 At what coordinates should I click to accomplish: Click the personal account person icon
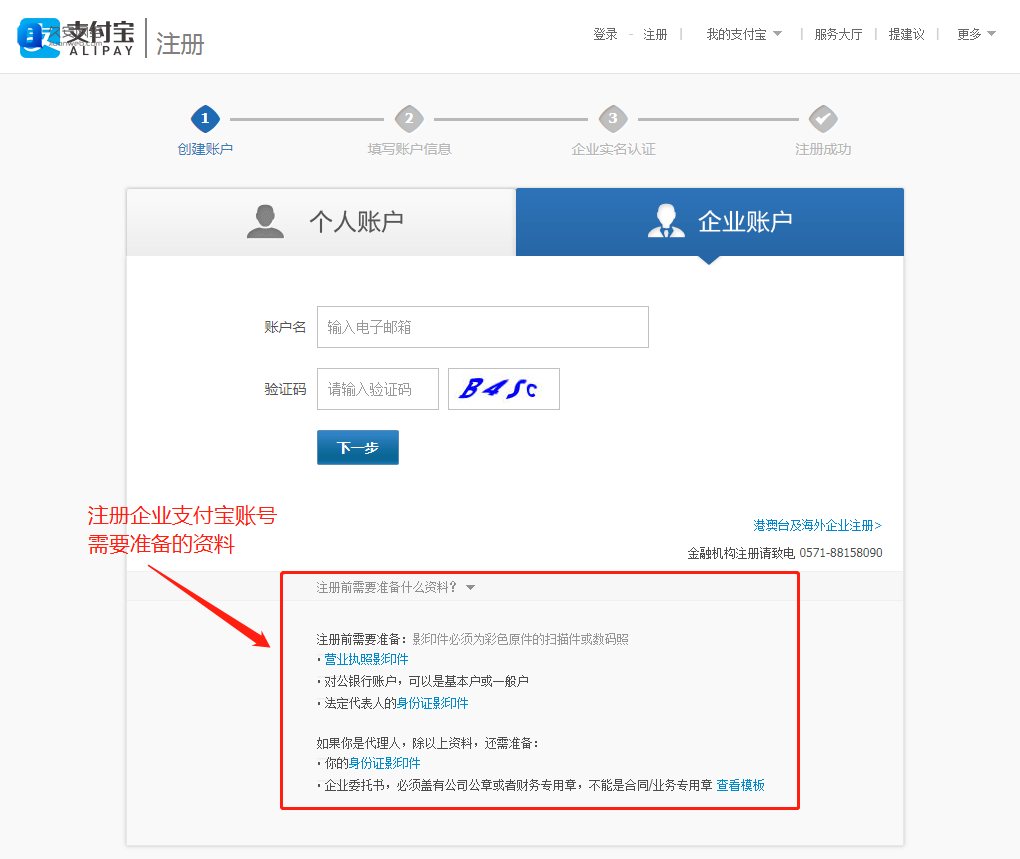click(265, 221)
